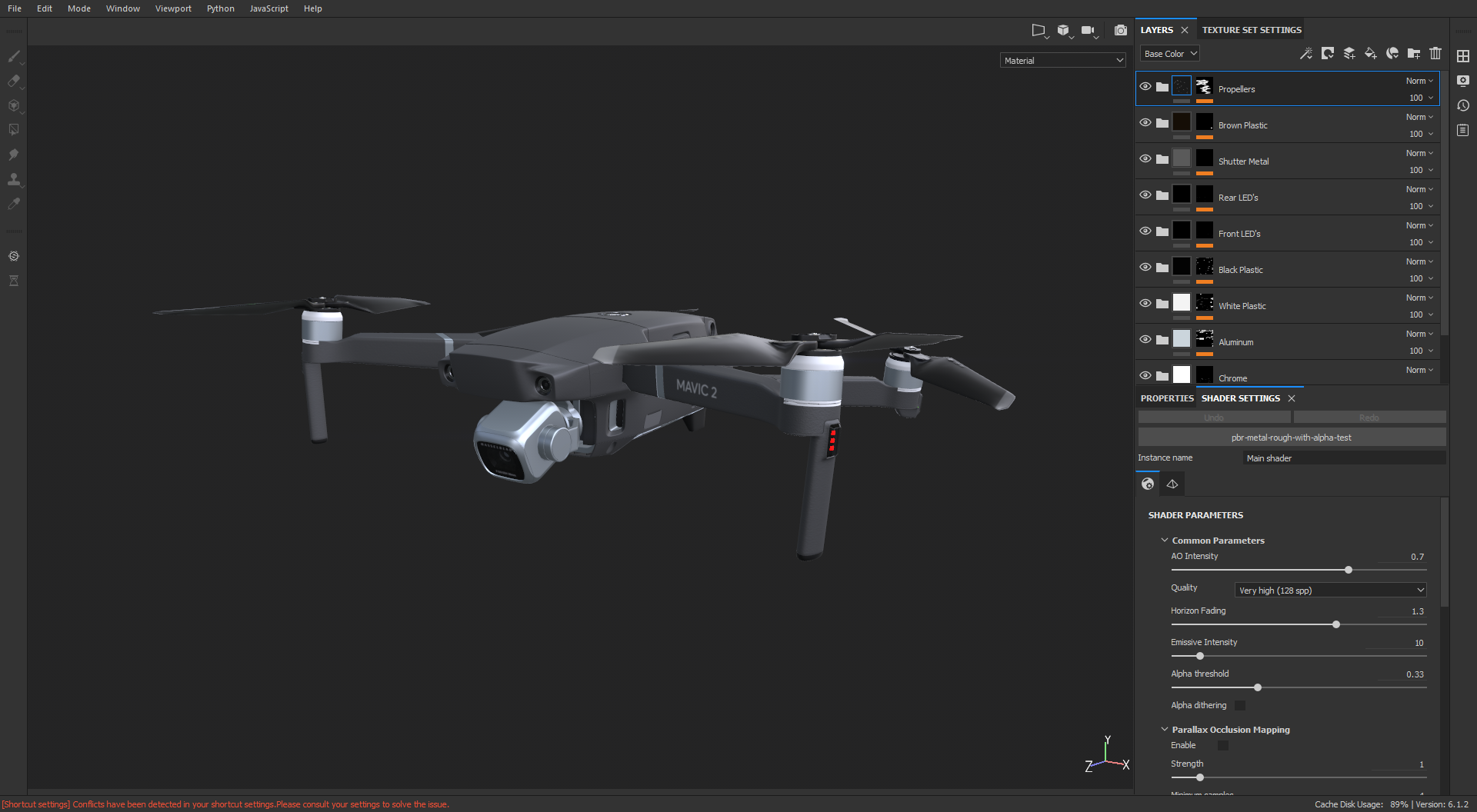
Task: Close the Shader Settings tab
Action: (1292, 398)
